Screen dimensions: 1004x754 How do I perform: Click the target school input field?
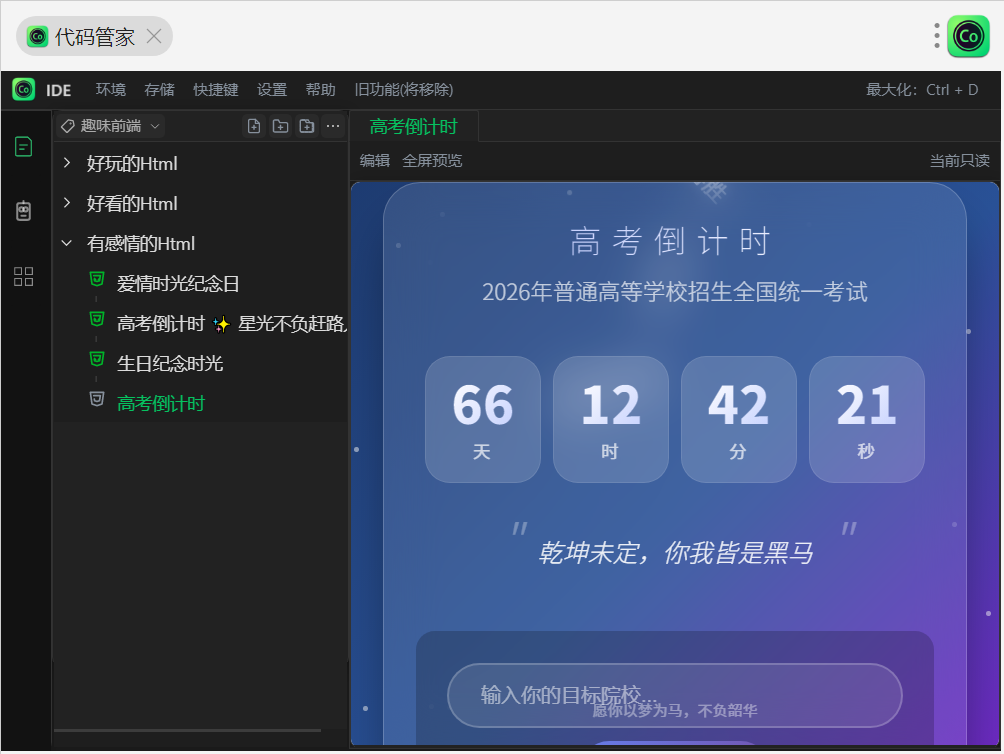(674, 694)
